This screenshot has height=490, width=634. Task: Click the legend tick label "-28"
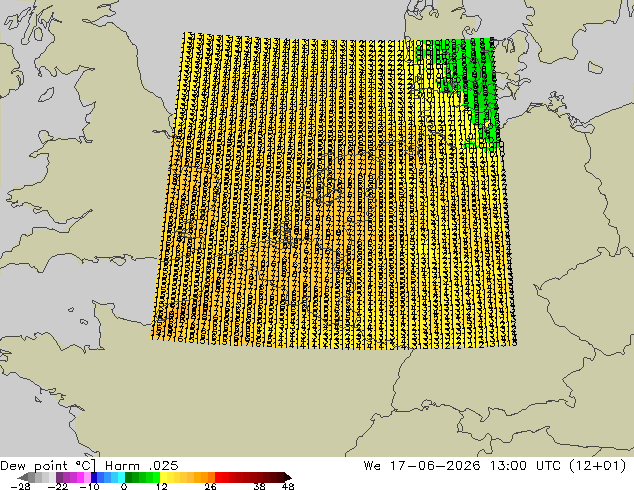pyautogui.click(x=20, y=486)
